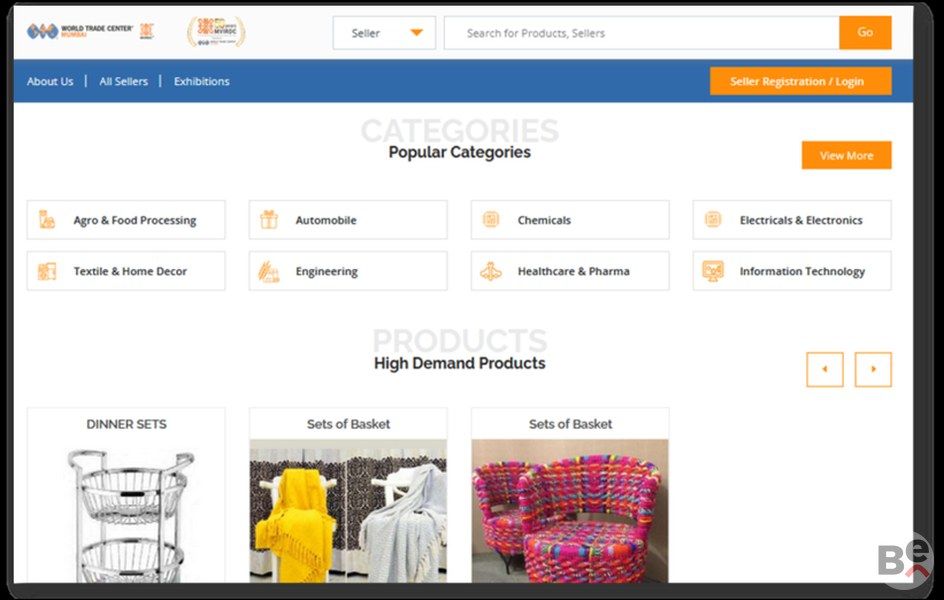
Task: Focus the Search for Products, Sellers field
Action: coord(641,33)
